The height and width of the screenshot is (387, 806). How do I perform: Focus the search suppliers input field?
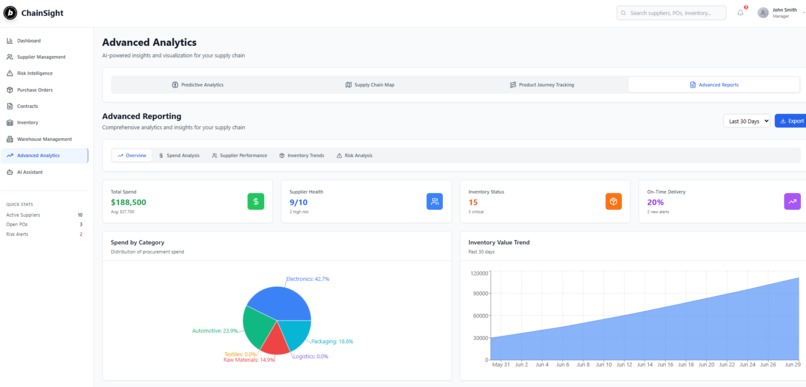(x=671, y=13)
